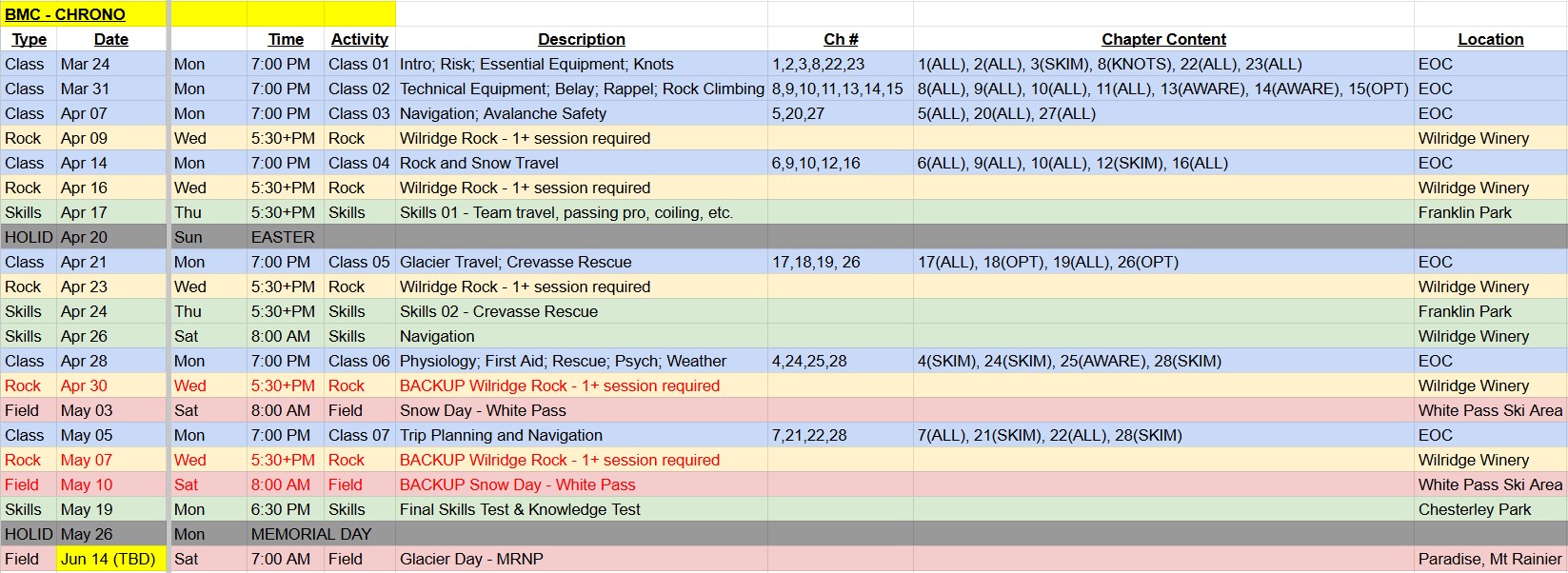1568x573 pixels.
Task: Select the Apr 23 date cell
Action: tap(111, 286)
